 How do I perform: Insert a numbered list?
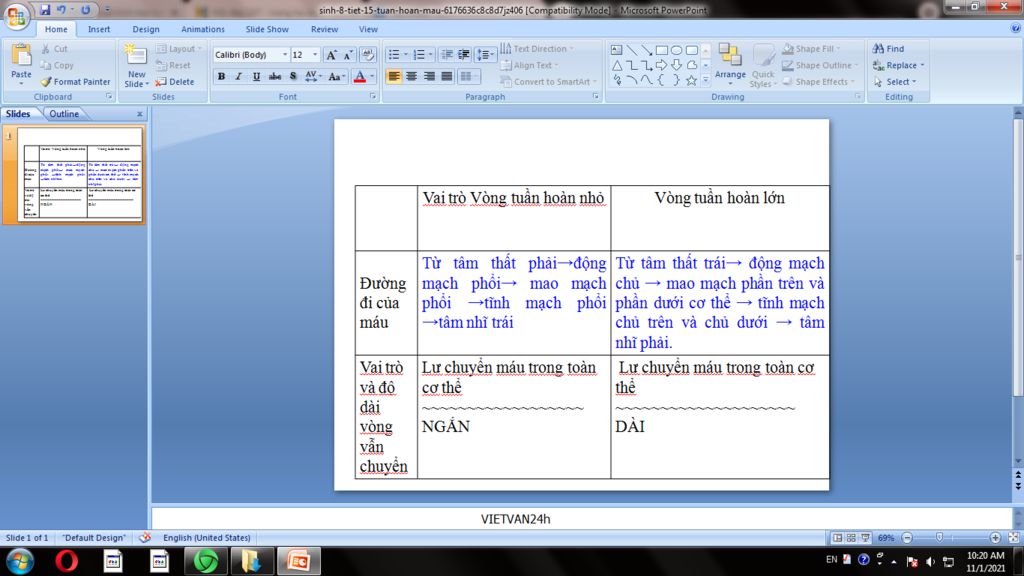419,55
